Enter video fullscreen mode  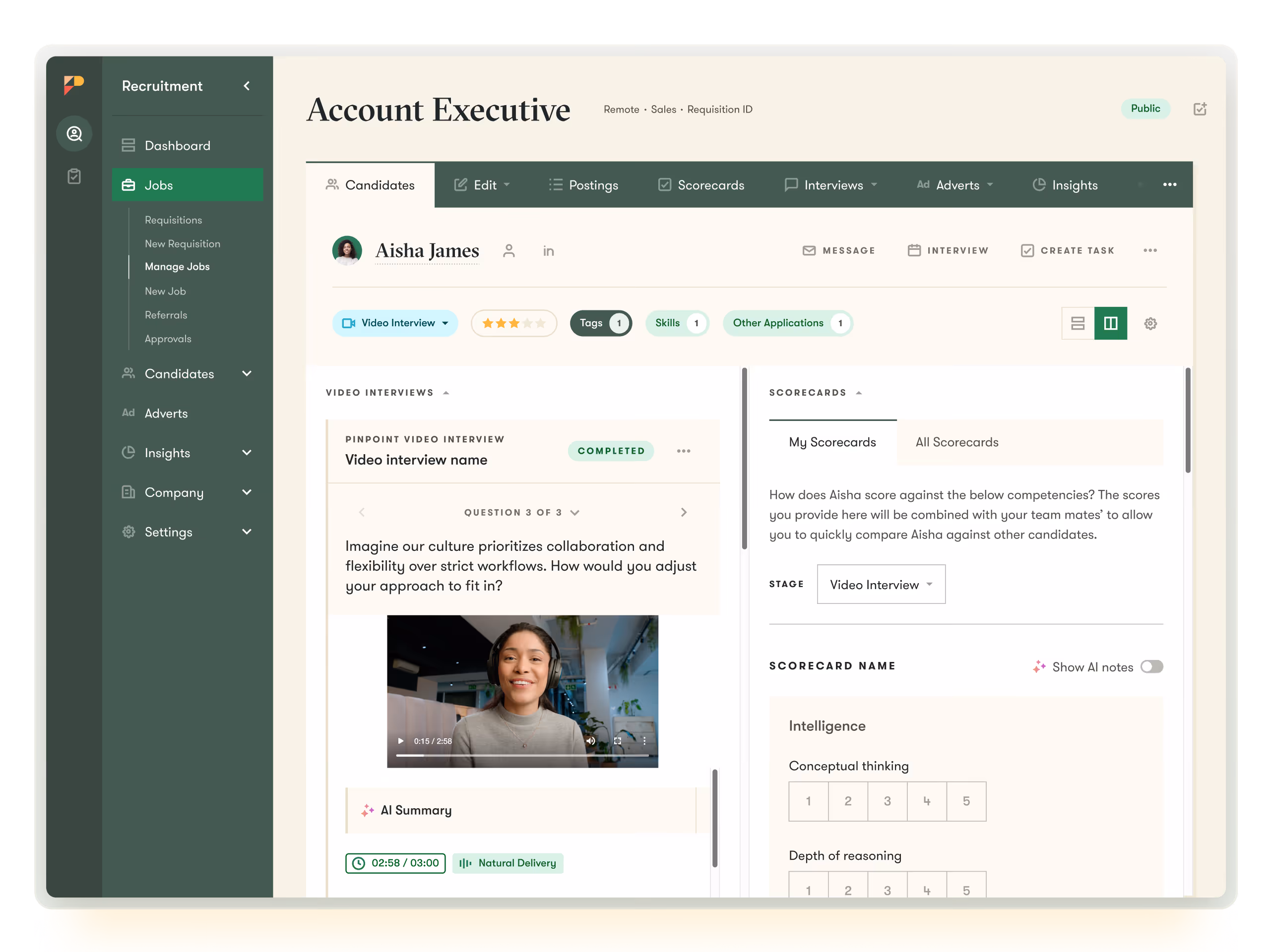pyautogui.click(x=617, y=741)
